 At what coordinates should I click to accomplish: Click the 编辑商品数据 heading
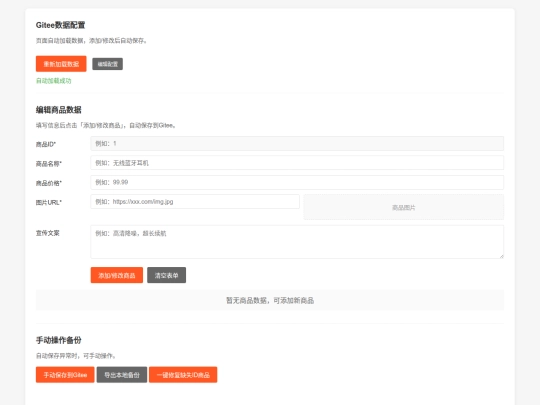[x=59, y=110]
